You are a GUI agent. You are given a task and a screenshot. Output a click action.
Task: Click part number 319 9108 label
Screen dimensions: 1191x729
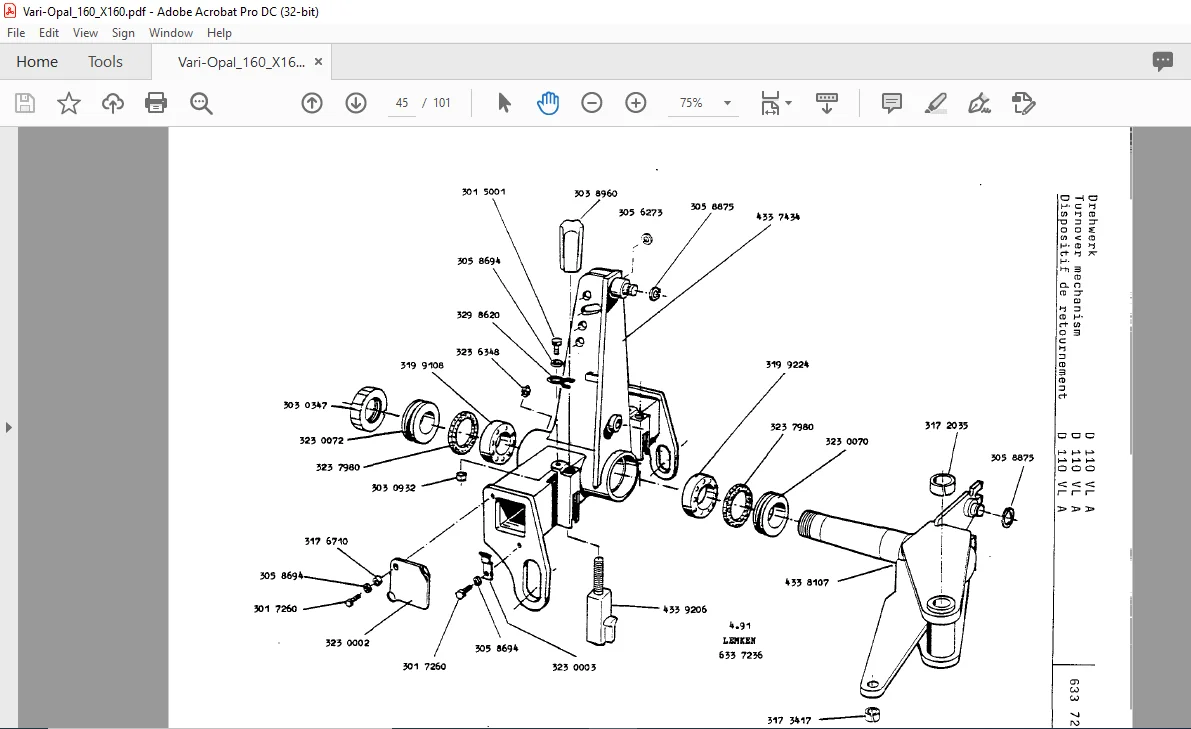pyautogui.click(x=422, y=365)
